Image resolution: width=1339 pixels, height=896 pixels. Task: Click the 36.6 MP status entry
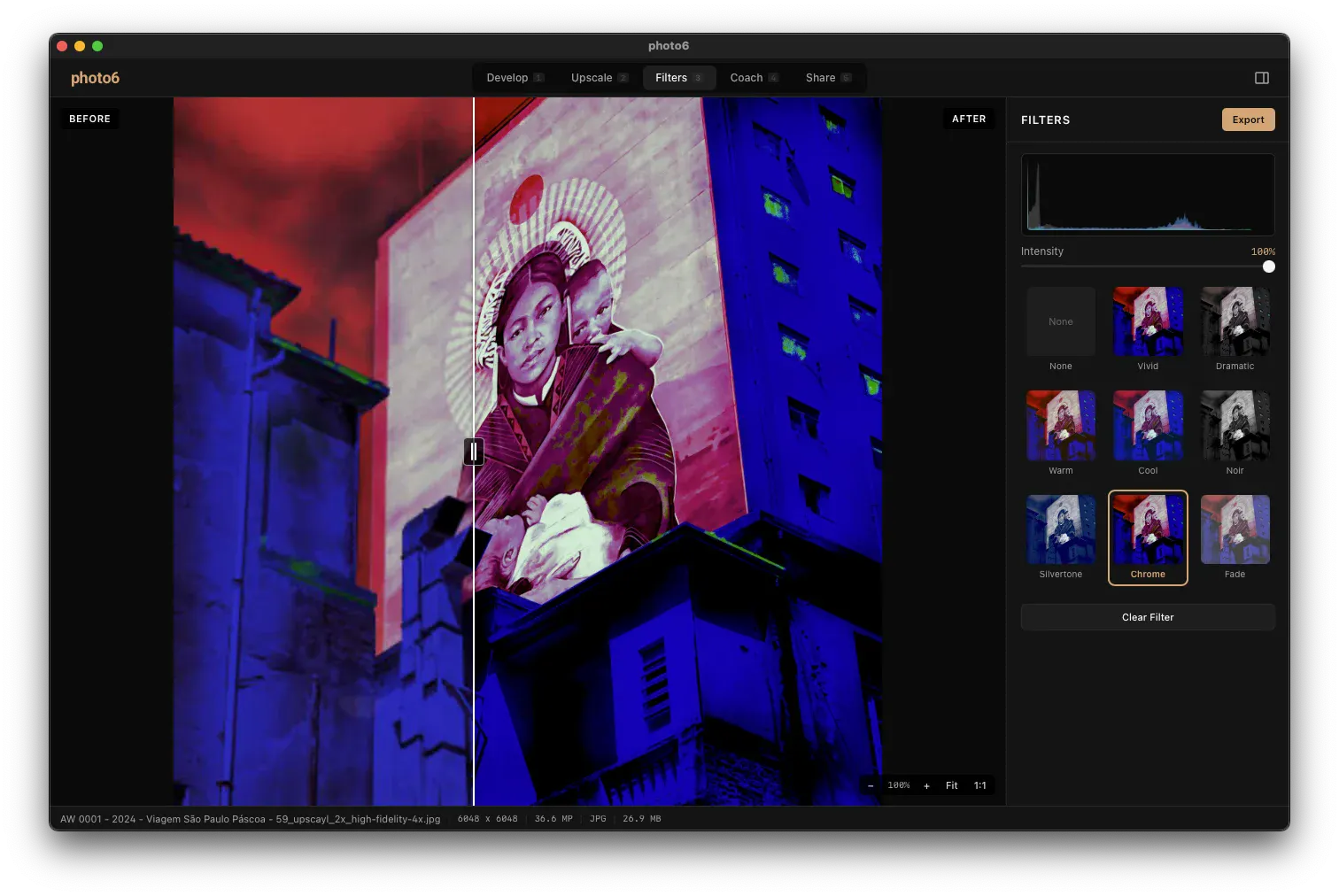click(x=553, y=819)
